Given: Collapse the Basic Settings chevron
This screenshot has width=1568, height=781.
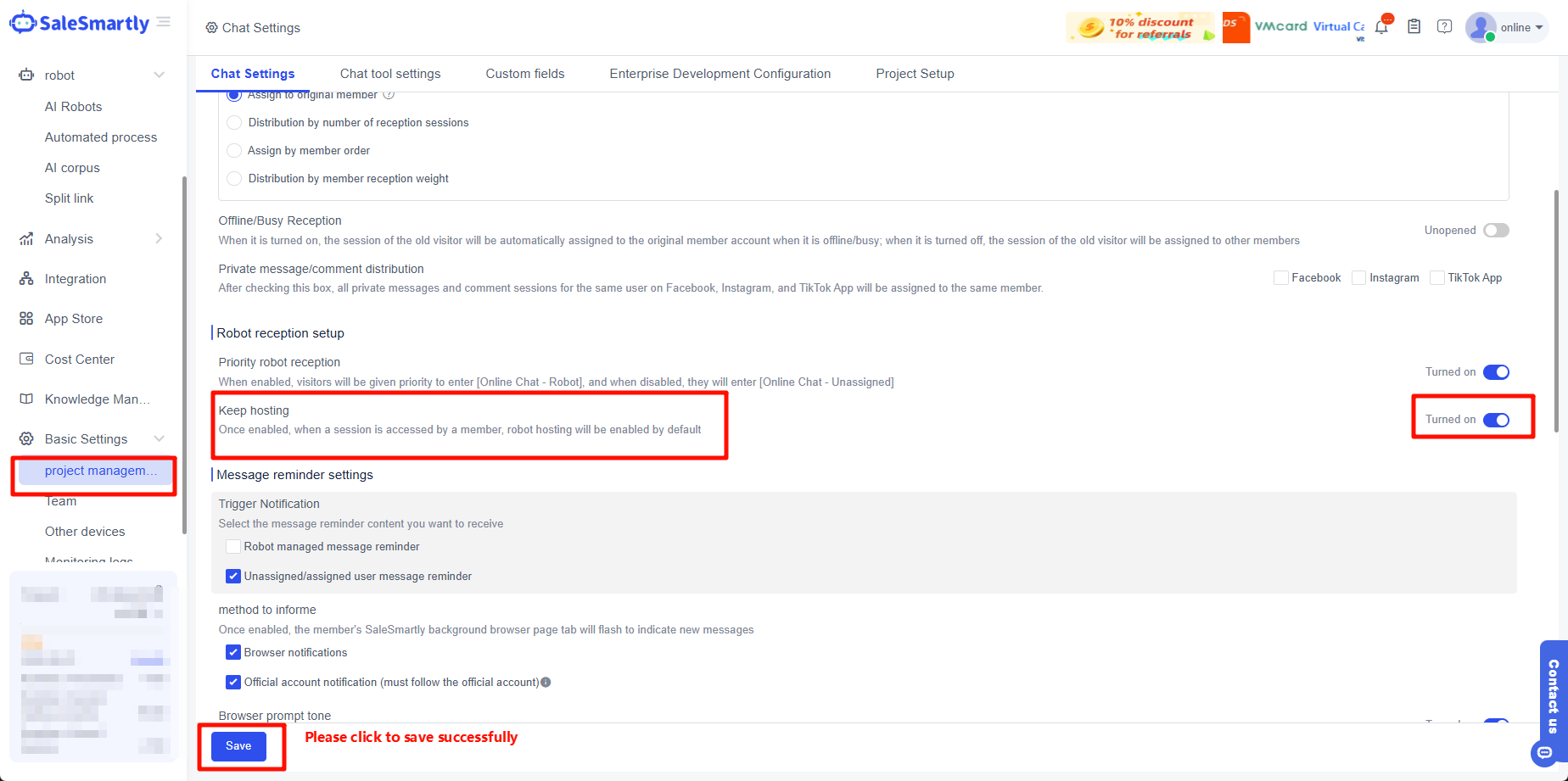Looking at the screenshot, I should point(159,438).
